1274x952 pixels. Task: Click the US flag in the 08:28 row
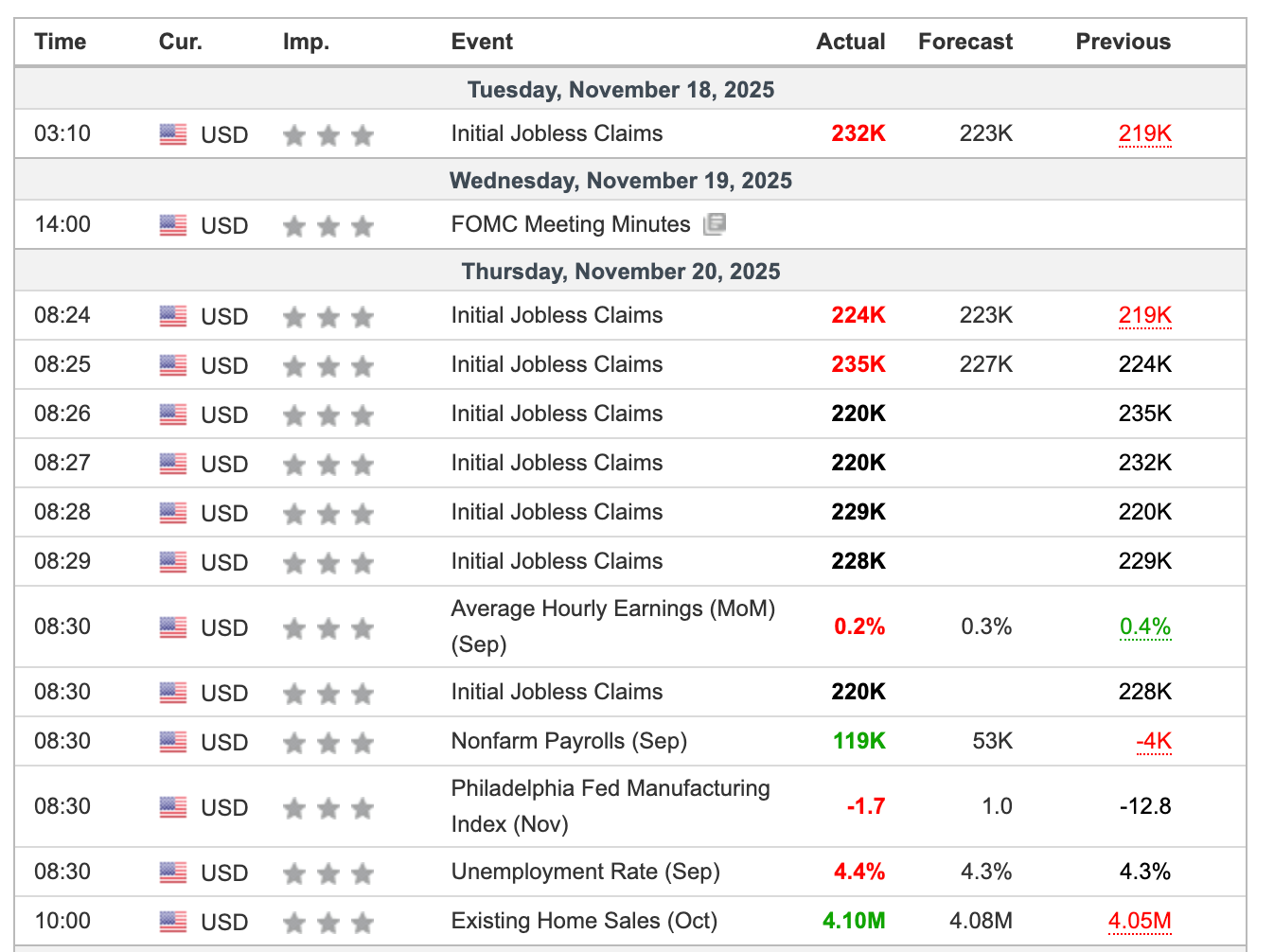pos(173,513)
